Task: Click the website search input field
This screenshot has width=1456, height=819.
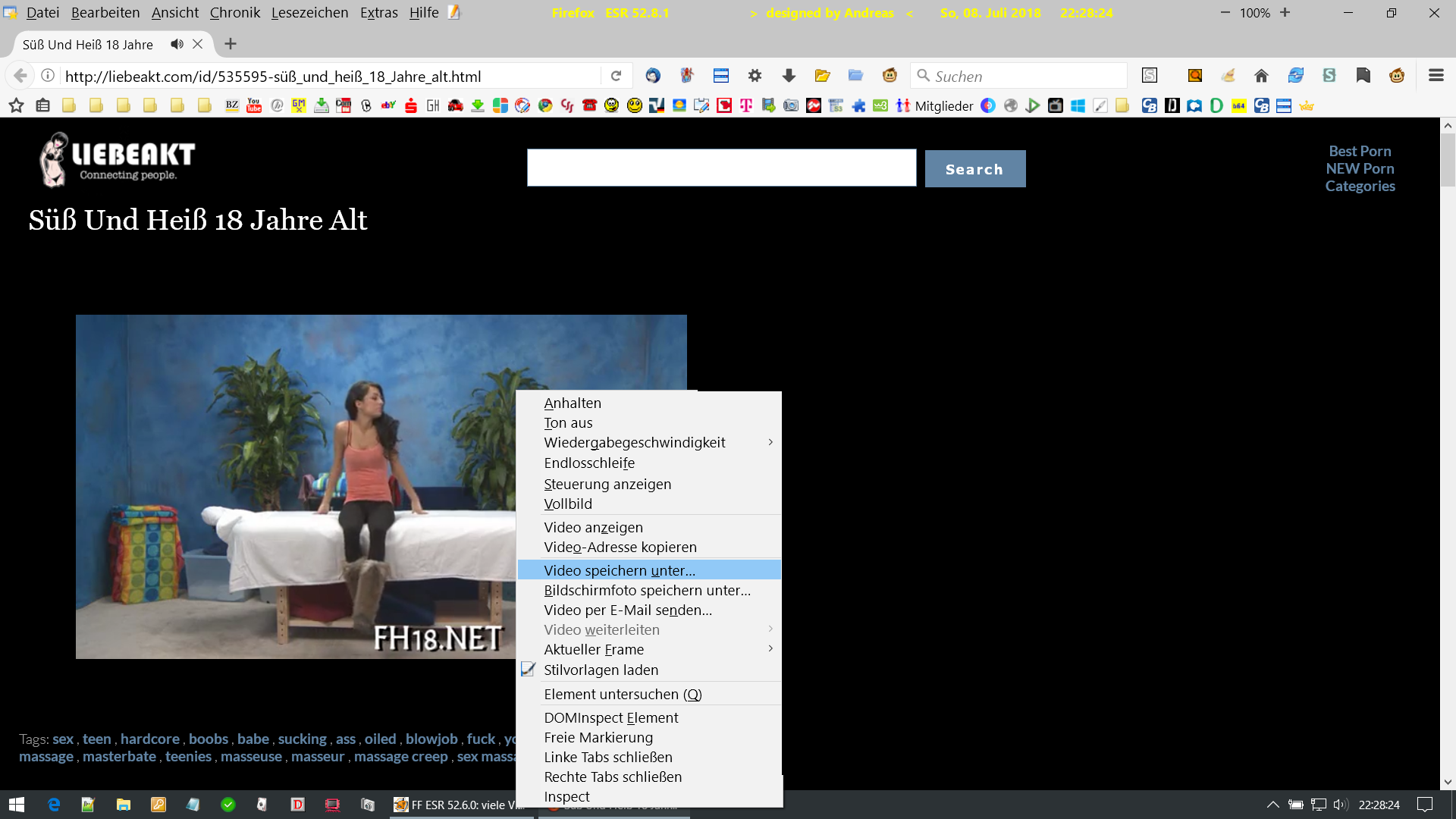Action: coord(721,168)
